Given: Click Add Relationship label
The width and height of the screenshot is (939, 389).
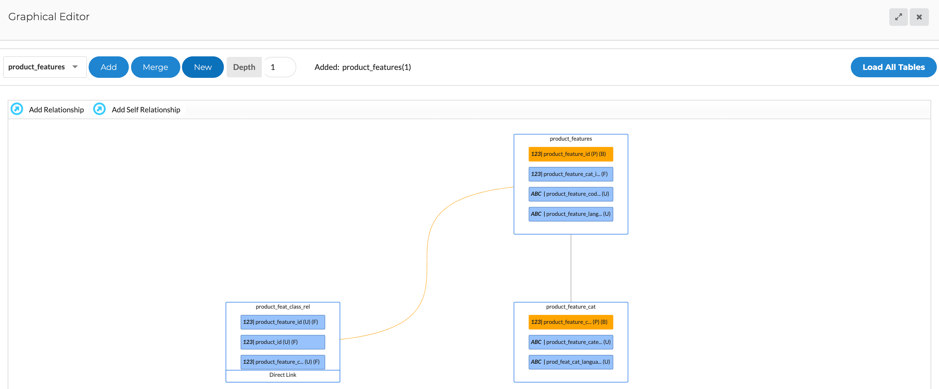Looking at the screenshot, I should coord(56,110).
